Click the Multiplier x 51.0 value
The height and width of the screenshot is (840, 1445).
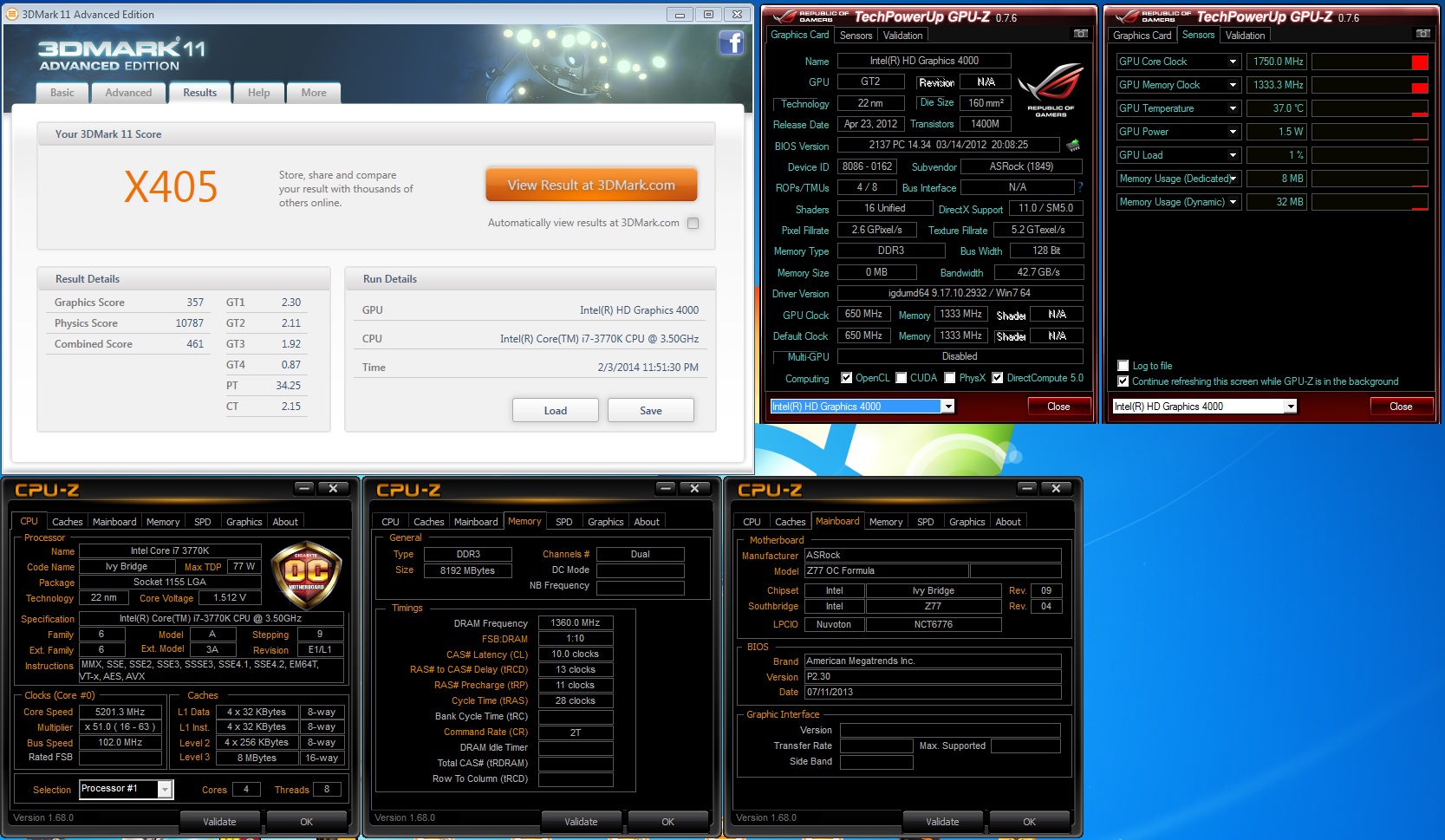[120, 727]
